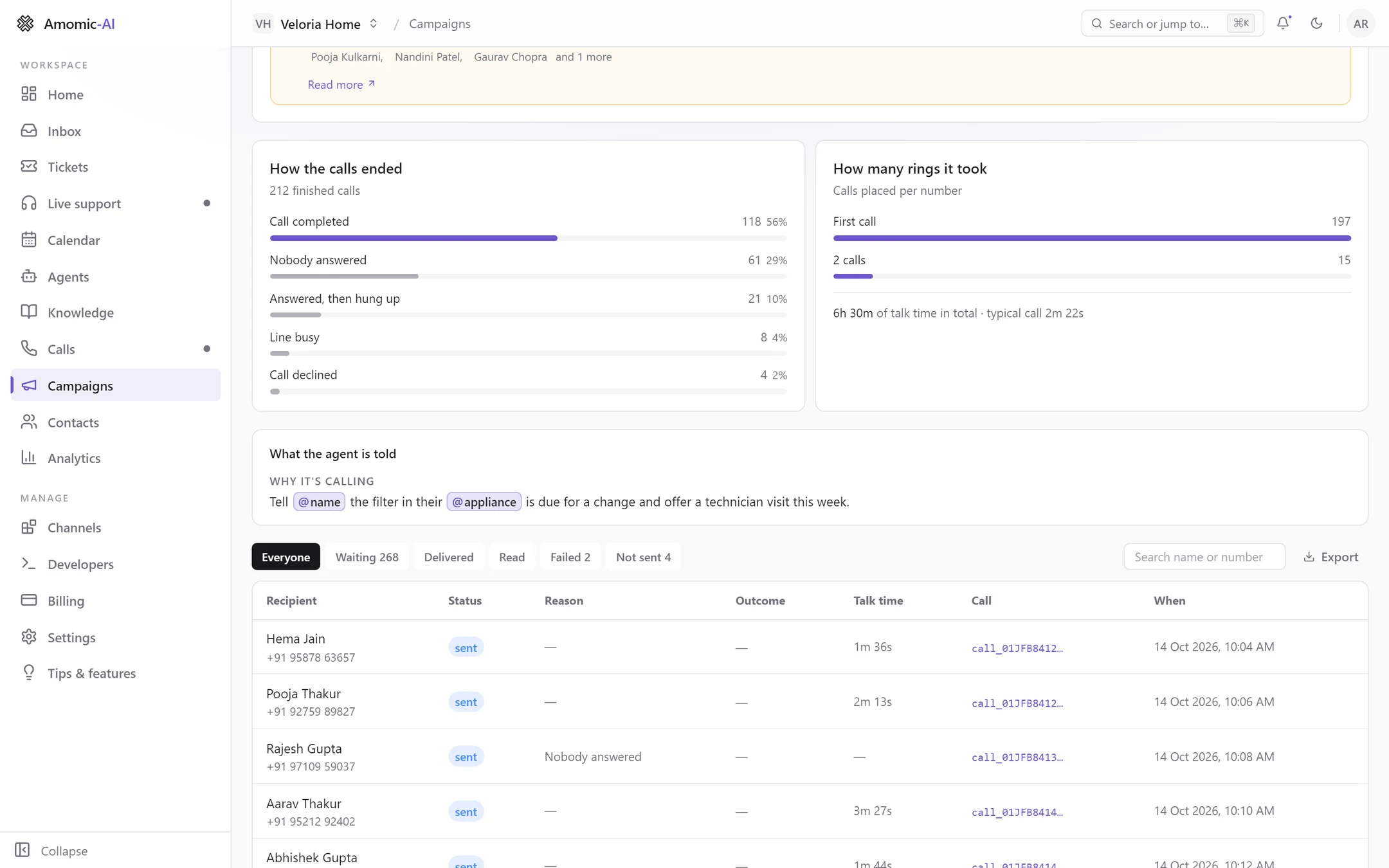1389x868 pixels.
Task: Open the Calls phone icon
Action: pyautogui.click(x=28, y=348)
